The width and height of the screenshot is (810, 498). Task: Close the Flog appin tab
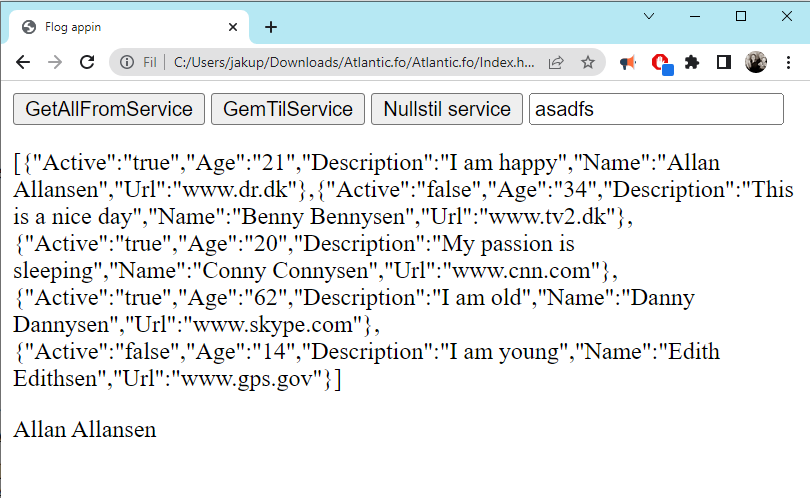point(233,27)
